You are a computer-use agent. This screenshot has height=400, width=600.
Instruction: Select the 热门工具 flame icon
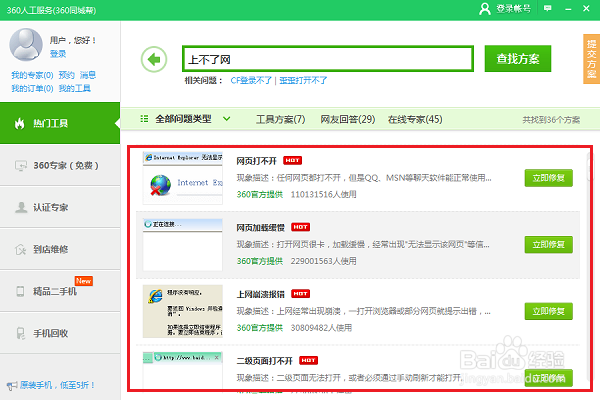click(20, 123)
